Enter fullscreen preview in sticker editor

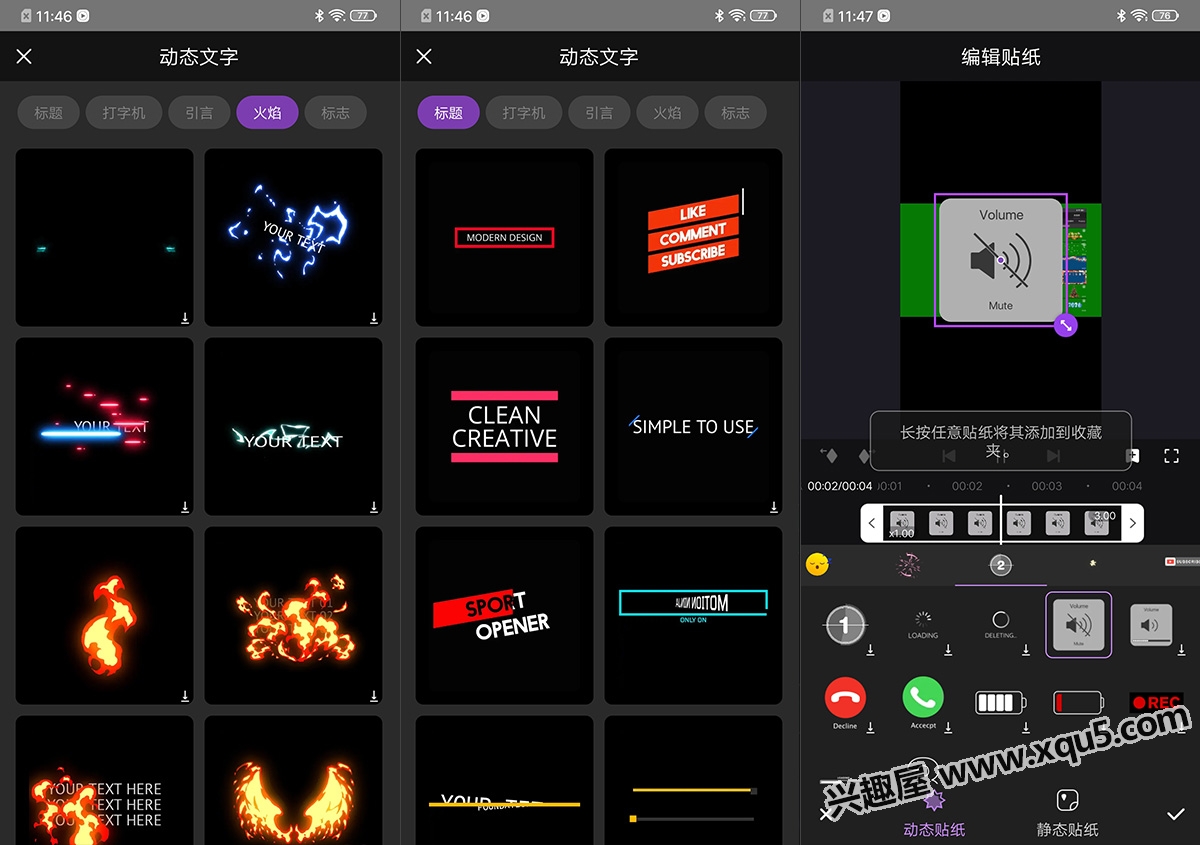click(x=1172, y=456)
